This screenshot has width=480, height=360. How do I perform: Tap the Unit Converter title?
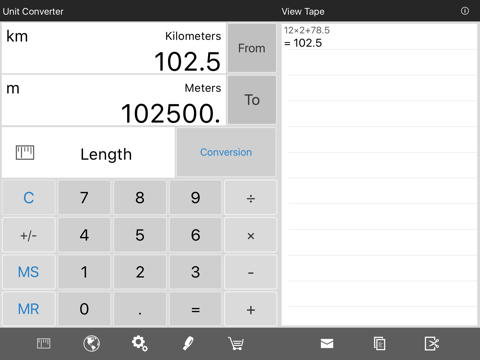33,11
